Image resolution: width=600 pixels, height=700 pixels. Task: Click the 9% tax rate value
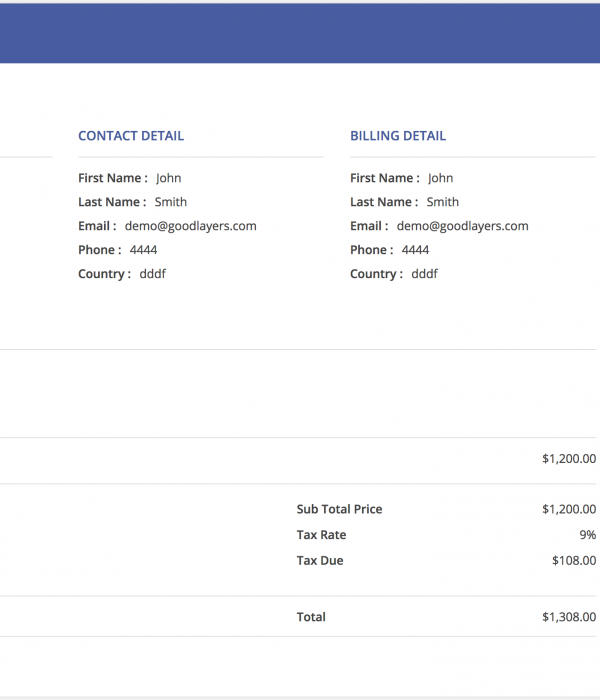click(588, 535)
